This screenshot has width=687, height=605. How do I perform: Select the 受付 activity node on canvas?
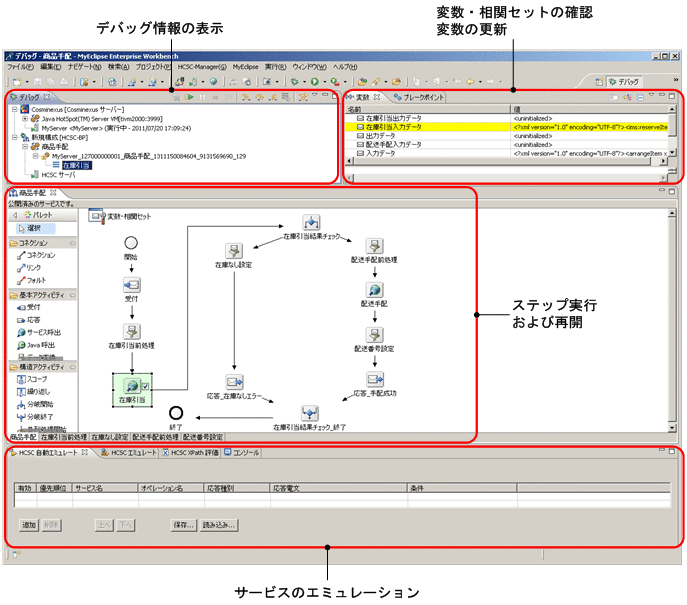pos(131,285)
